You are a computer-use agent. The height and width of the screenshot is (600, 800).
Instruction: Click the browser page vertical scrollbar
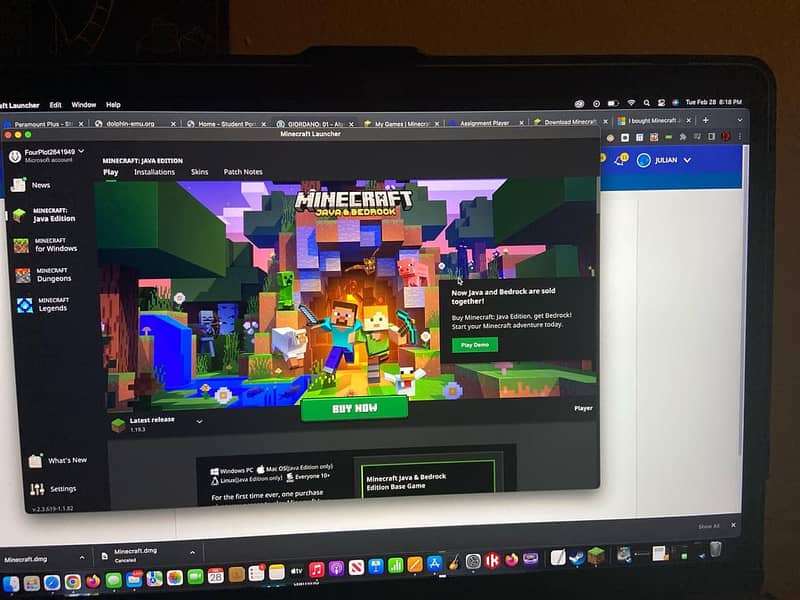(x=741, y=301)
